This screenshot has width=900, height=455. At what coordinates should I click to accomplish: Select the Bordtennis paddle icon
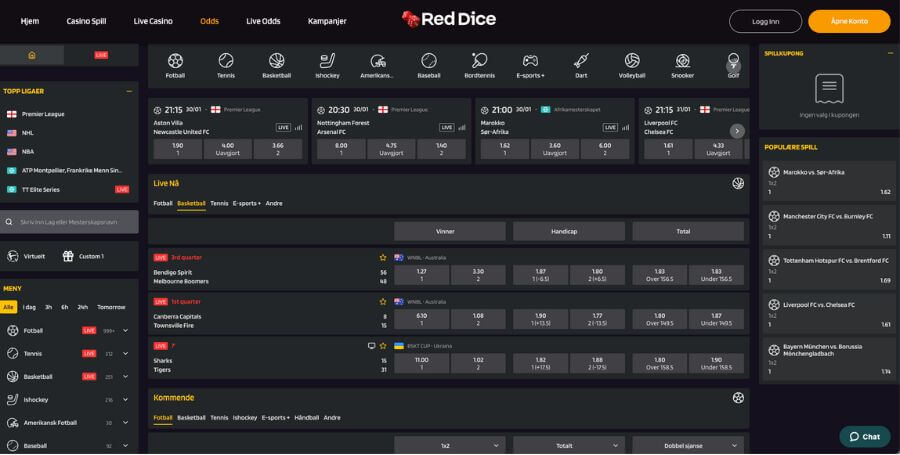click(479, 60)
